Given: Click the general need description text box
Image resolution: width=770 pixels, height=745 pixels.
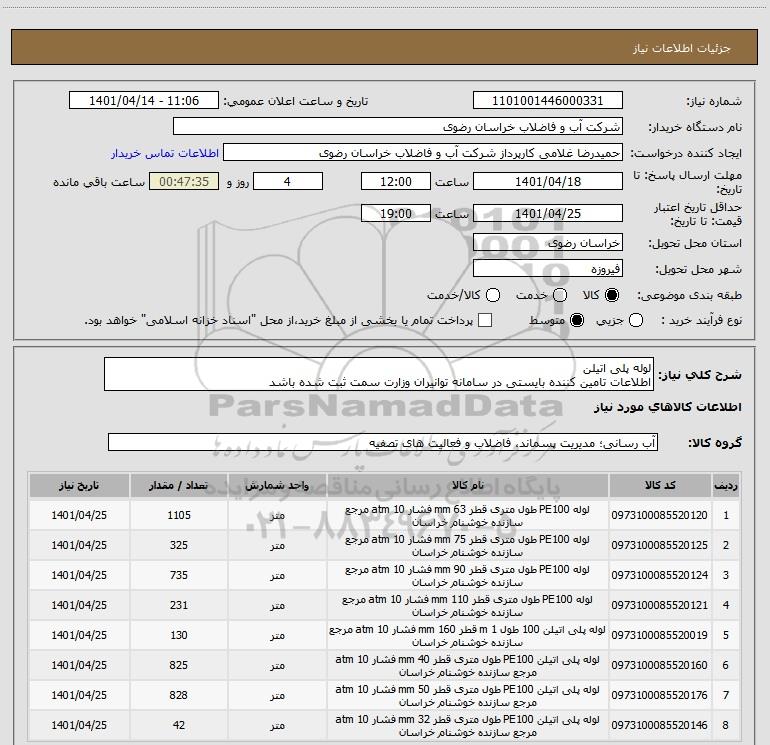Looking at the screenshot, I should (x=379, y=375).
